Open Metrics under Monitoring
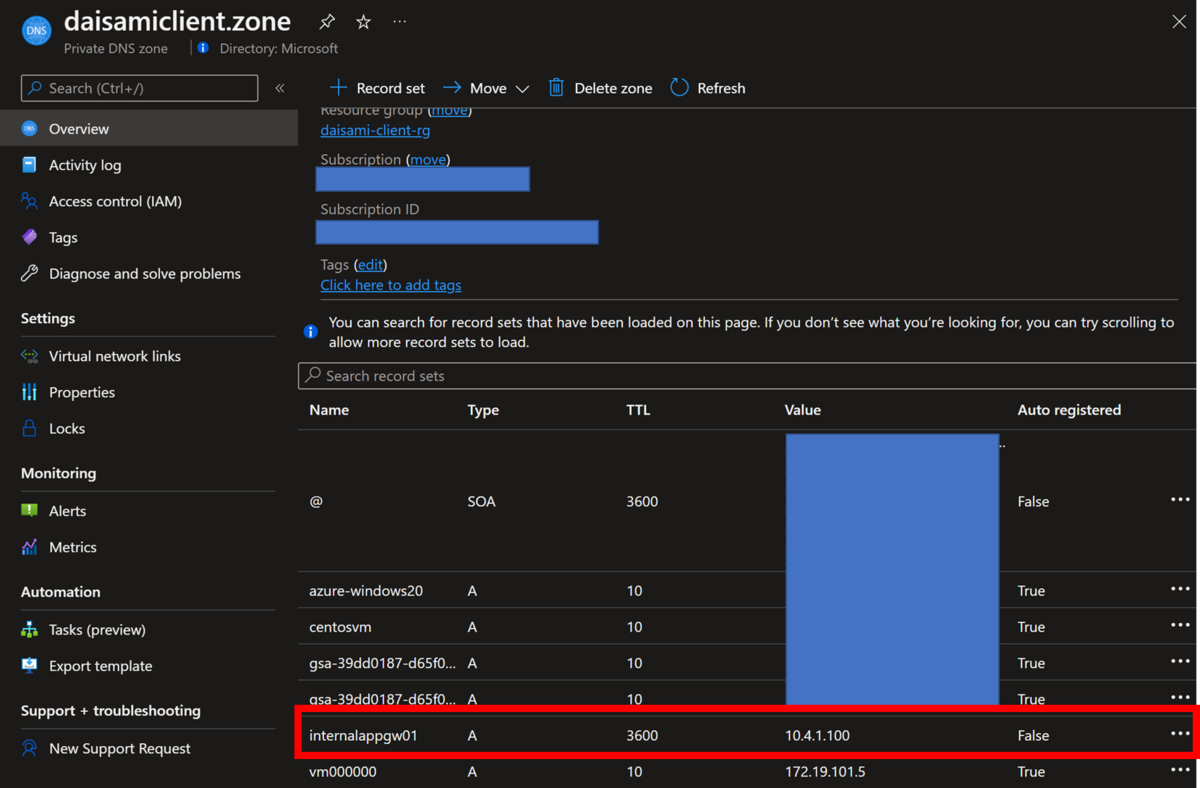 (x=73, y=547)
